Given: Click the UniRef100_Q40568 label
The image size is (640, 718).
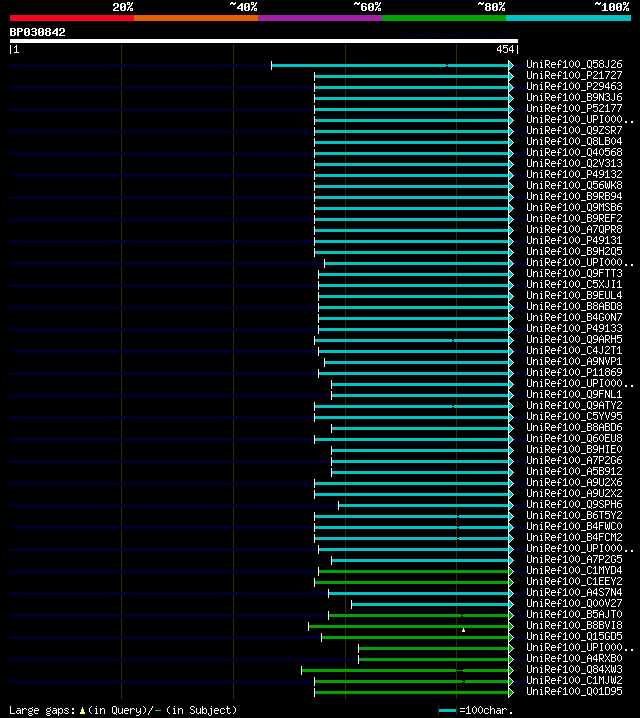Looking at the screenshot, I should pyautogui.click(x=574, y=152).
